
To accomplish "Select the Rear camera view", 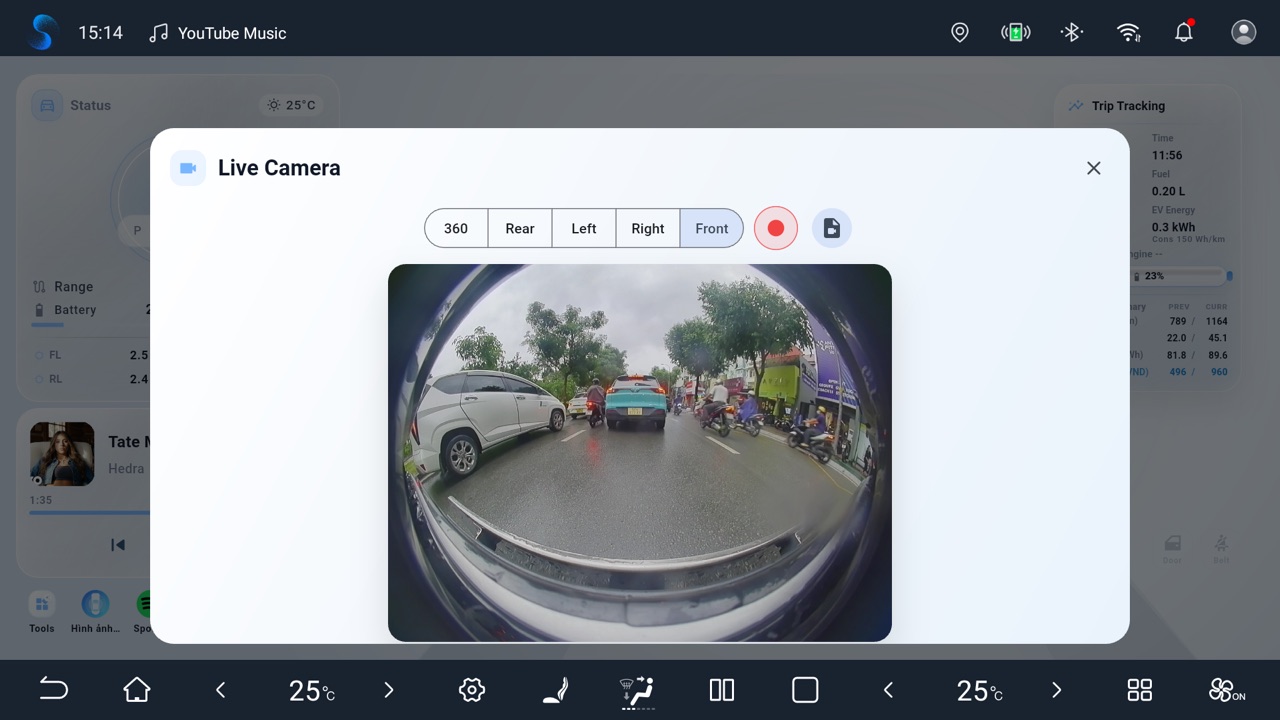I will 520,228.
